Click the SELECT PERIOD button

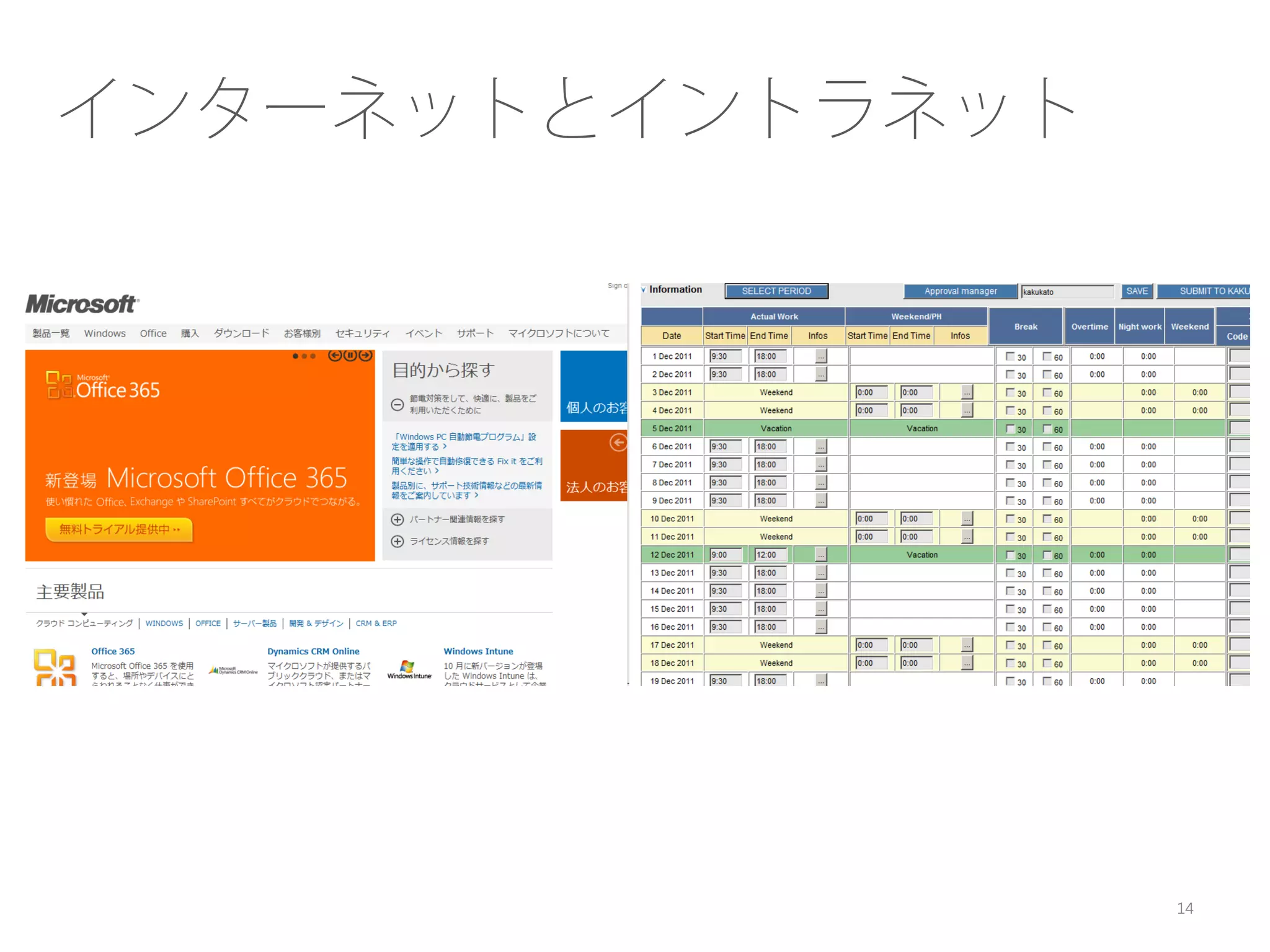[776, 291]
